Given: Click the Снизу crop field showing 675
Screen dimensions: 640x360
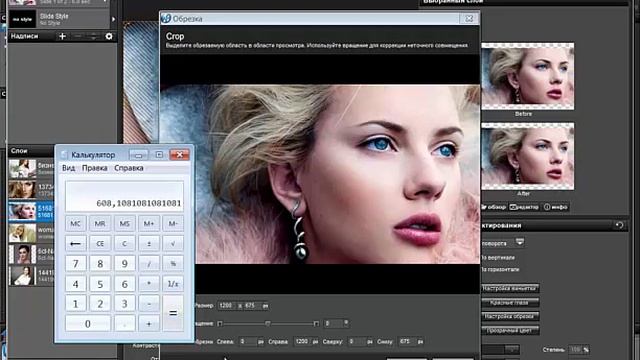Looking at the screenshot, I should [x=407, y=341].
